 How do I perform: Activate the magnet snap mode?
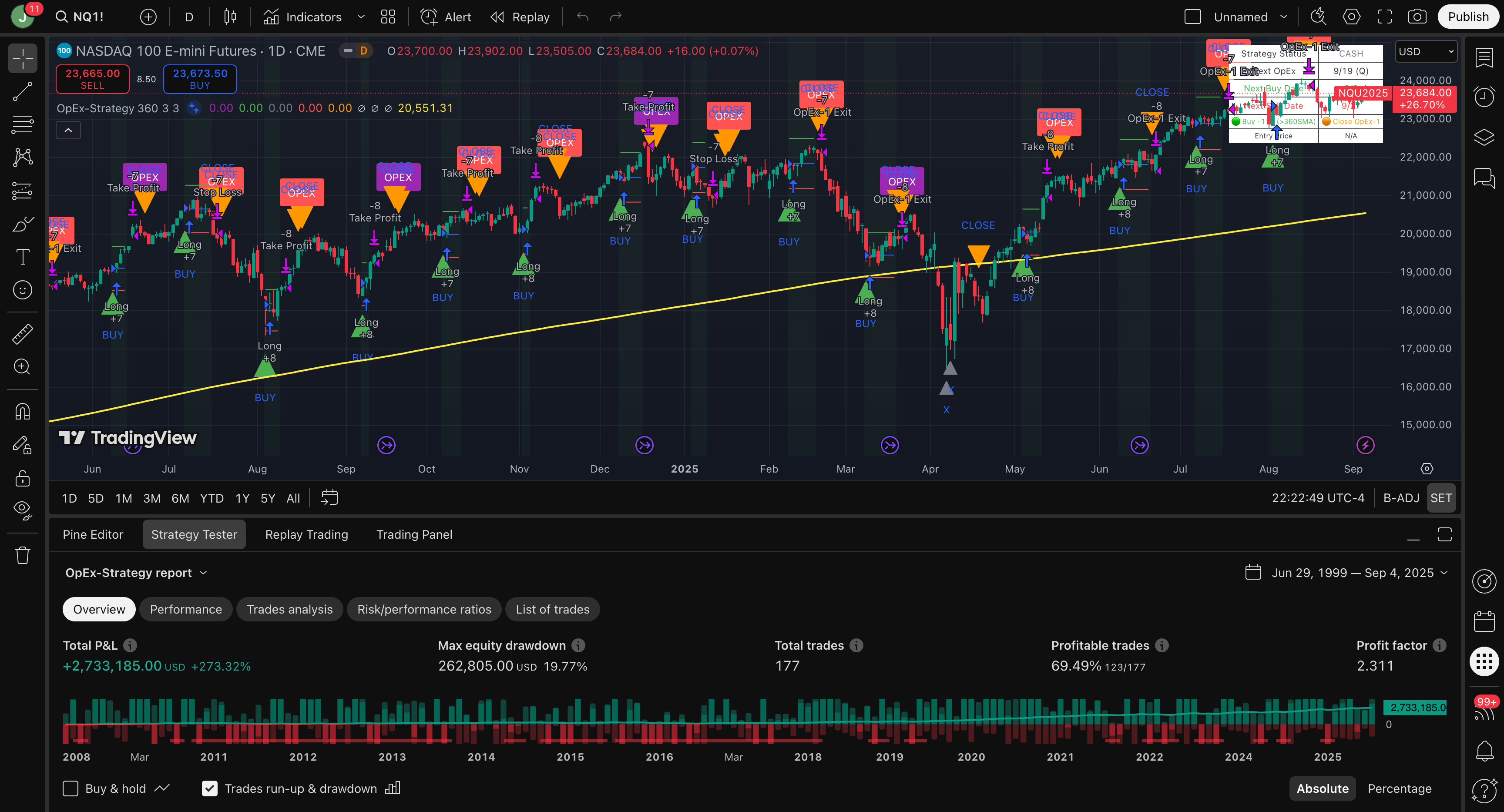(23, 412)
